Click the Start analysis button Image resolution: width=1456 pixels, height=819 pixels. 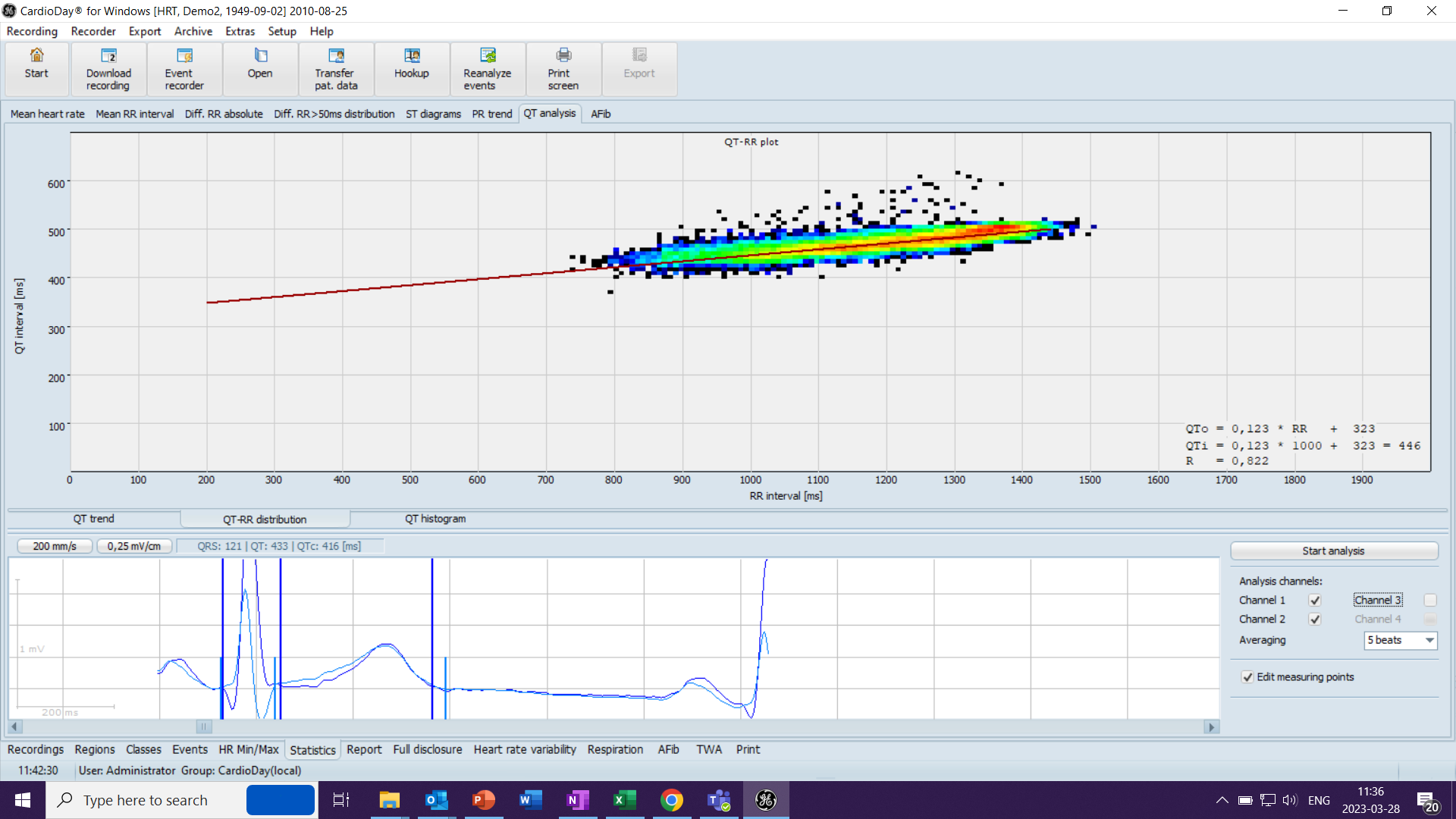1334,551
